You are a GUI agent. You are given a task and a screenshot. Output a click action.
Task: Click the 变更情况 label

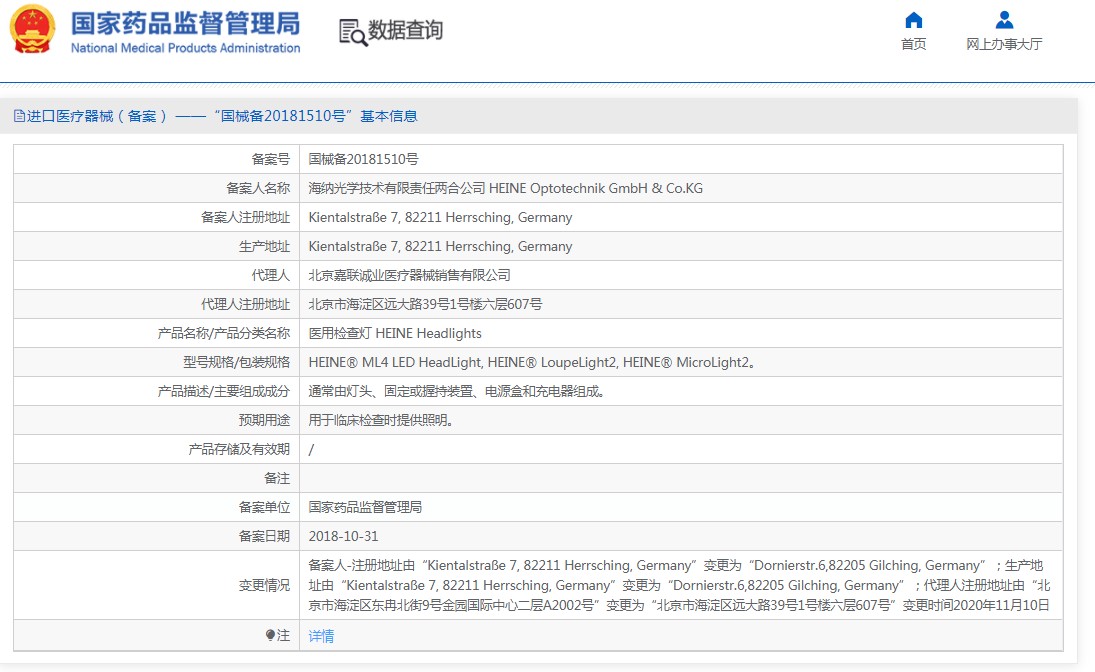pos(265,585)
